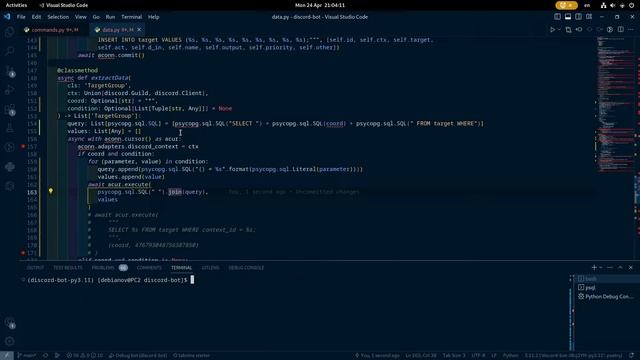Click the remote window indicator in status bar

[x=7, y=356]
